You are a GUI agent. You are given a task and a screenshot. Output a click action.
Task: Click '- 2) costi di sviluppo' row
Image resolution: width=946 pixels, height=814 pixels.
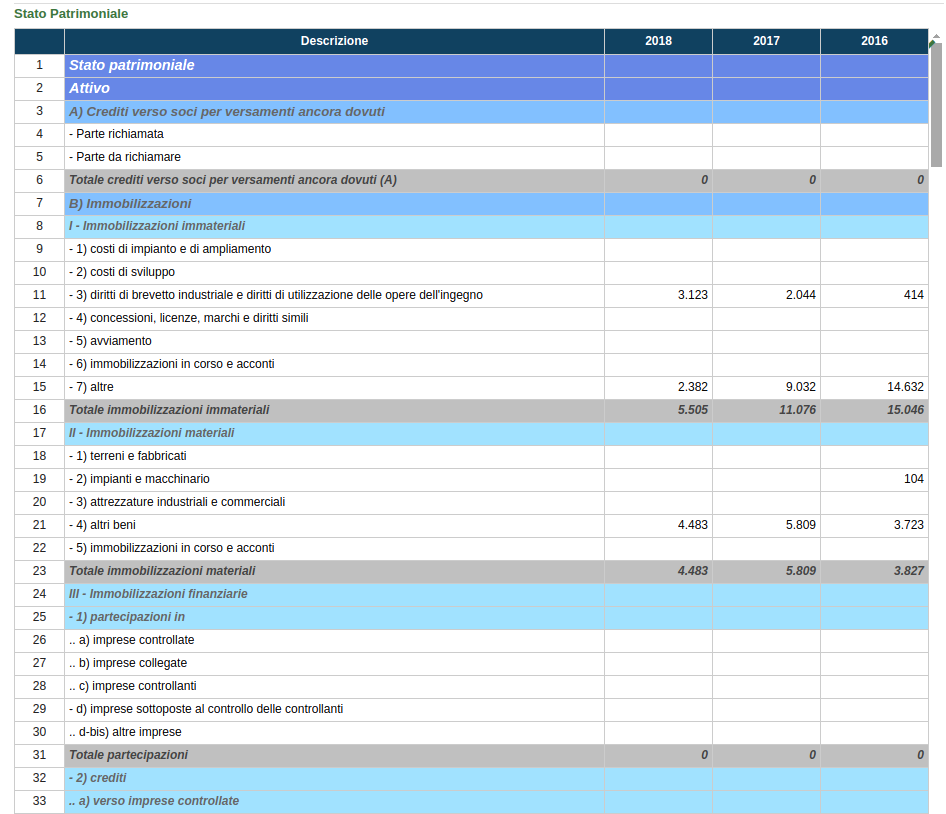tap(471, 272)
